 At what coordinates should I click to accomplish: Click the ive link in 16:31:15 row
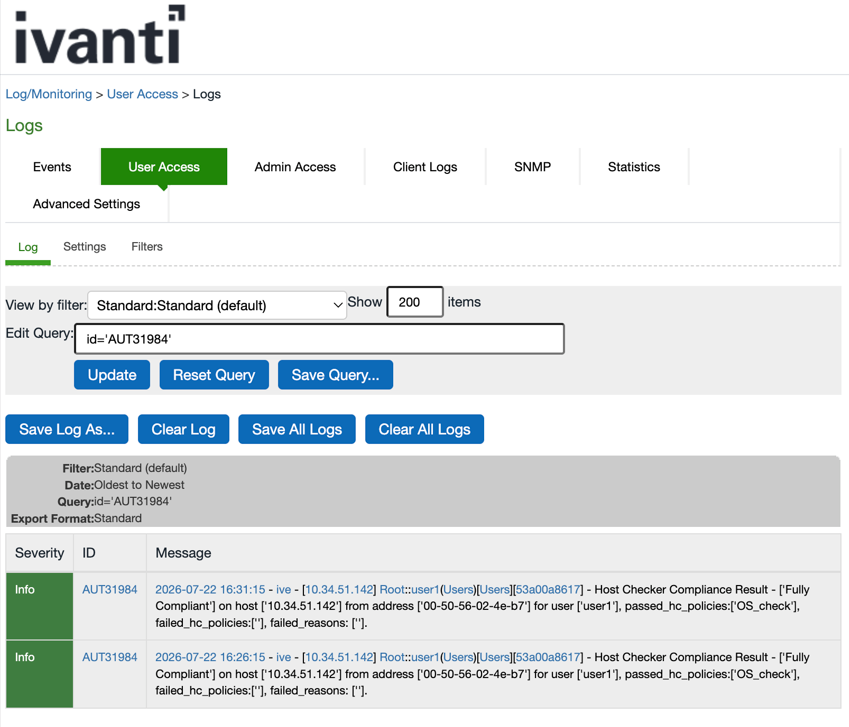[284, 590]
